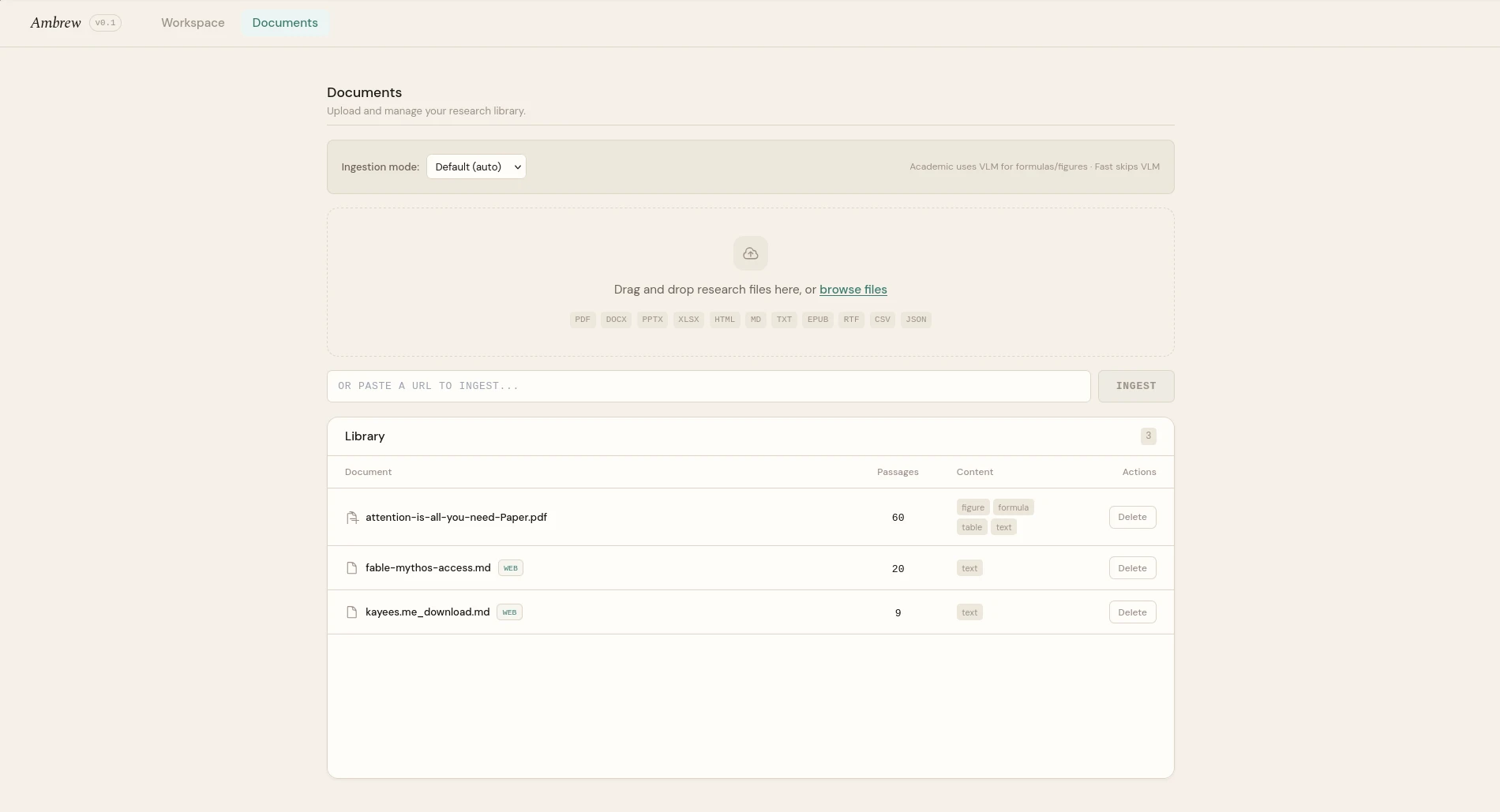This screenshot has width=1500, height=812.
Task: Click the WEB badge on fable-mythos-access.md
Action: pos(511,568)
